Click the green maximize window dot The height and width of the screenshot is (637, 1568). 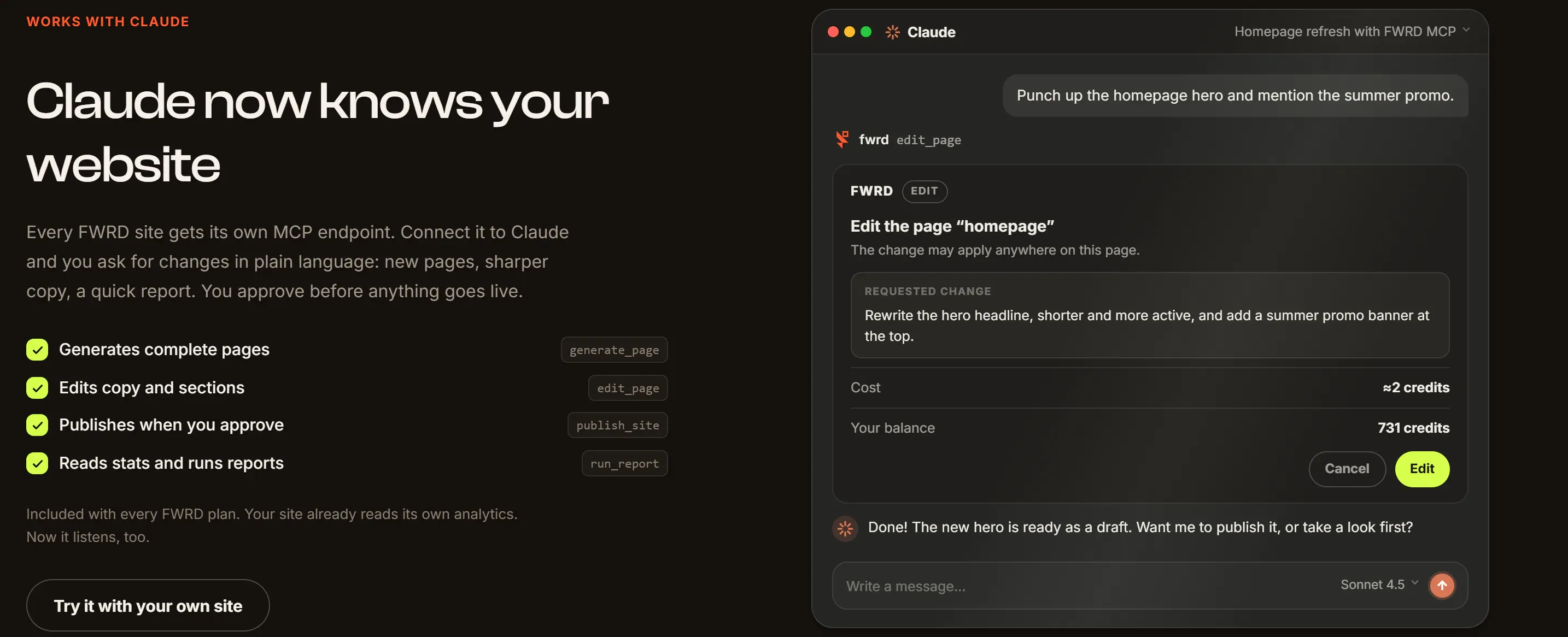866,32
